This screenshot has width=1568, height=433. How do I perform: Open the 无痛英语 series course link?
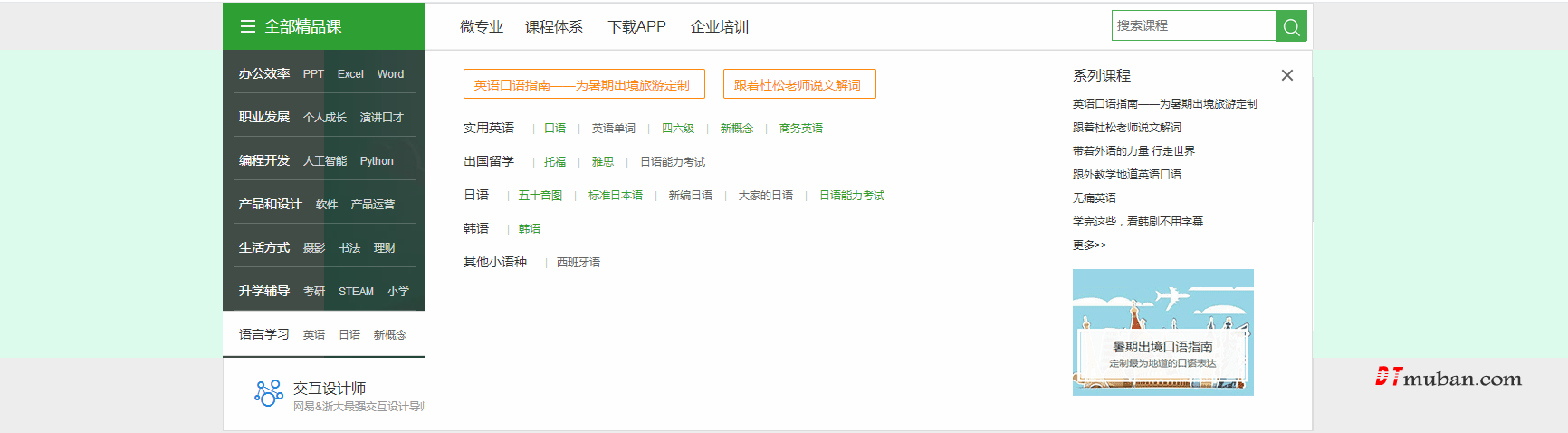pyautogui.click(x=1094, y=197)
